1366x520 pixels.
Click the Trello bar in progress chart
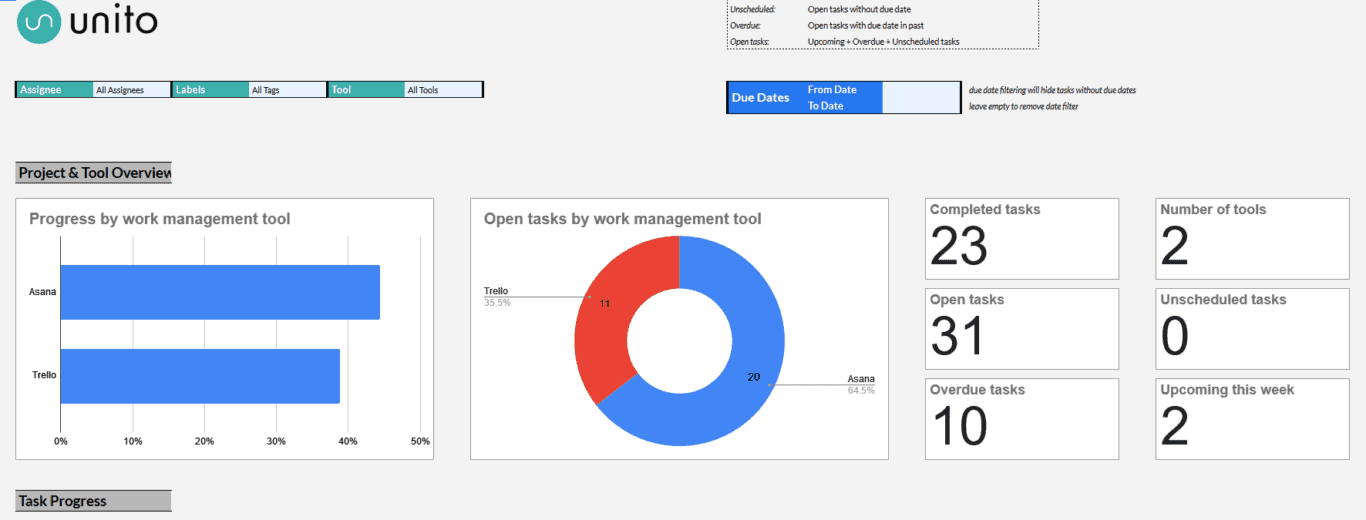coord(200,376)
